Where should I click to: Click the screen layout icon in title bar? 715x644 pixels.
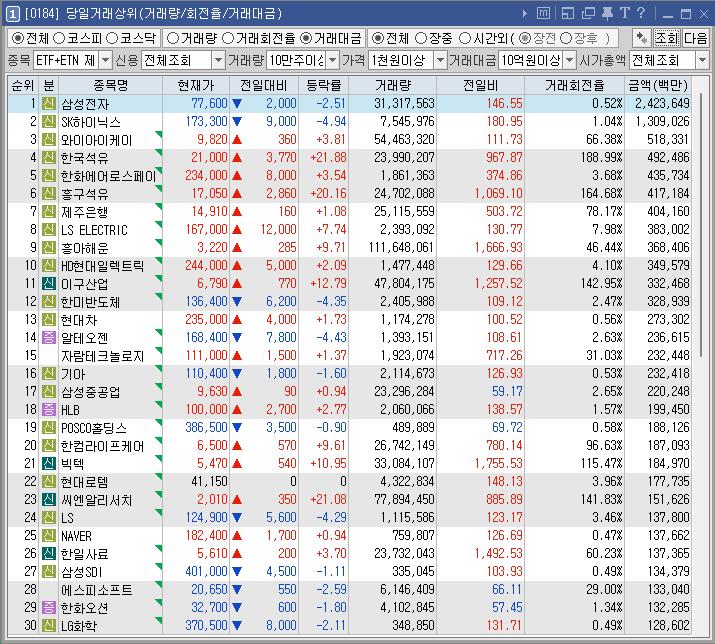[x=568, y=13]
